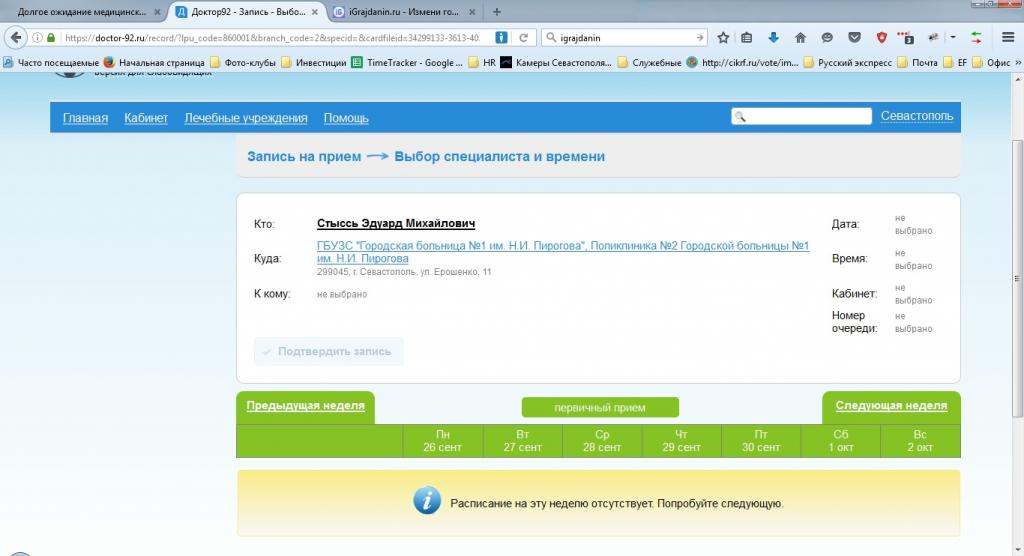
Task: Click the Подтвердить запись button
Action: pos(328,352)
